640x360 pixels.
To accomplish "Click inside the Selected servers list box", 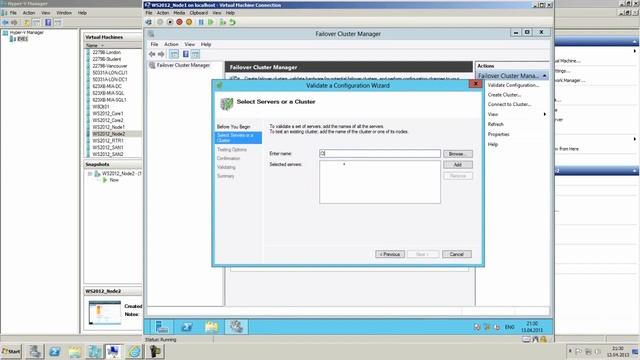I will coord(380,182).
